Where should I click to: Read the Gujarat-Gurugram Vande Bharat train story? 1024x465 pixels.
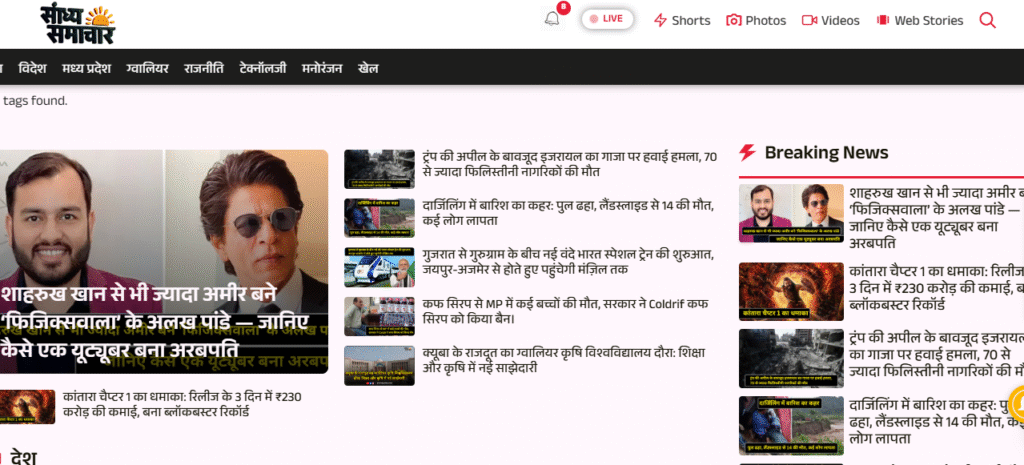tap(567, 261)
